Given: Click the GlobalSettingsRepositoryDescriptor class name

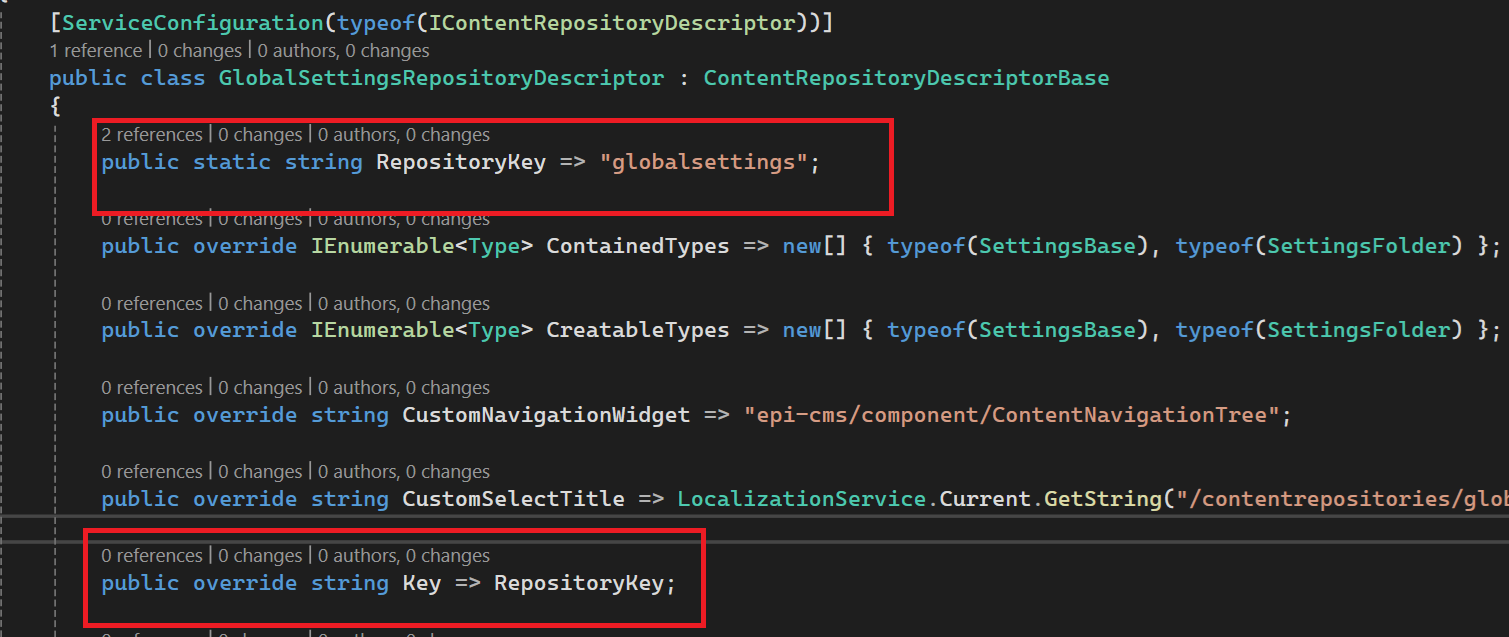Looking at the screenshot, I should point(441,78).
